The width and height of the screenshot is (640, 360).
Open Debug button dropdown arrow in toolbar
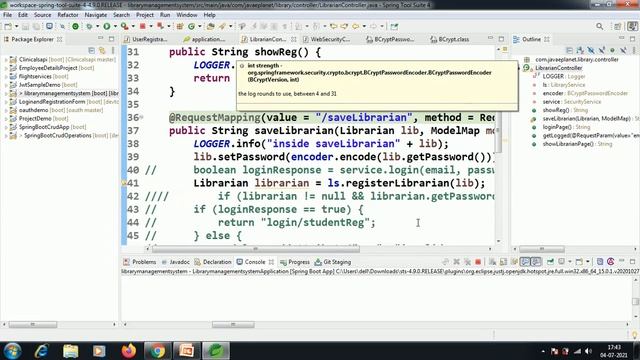[98, 27]
